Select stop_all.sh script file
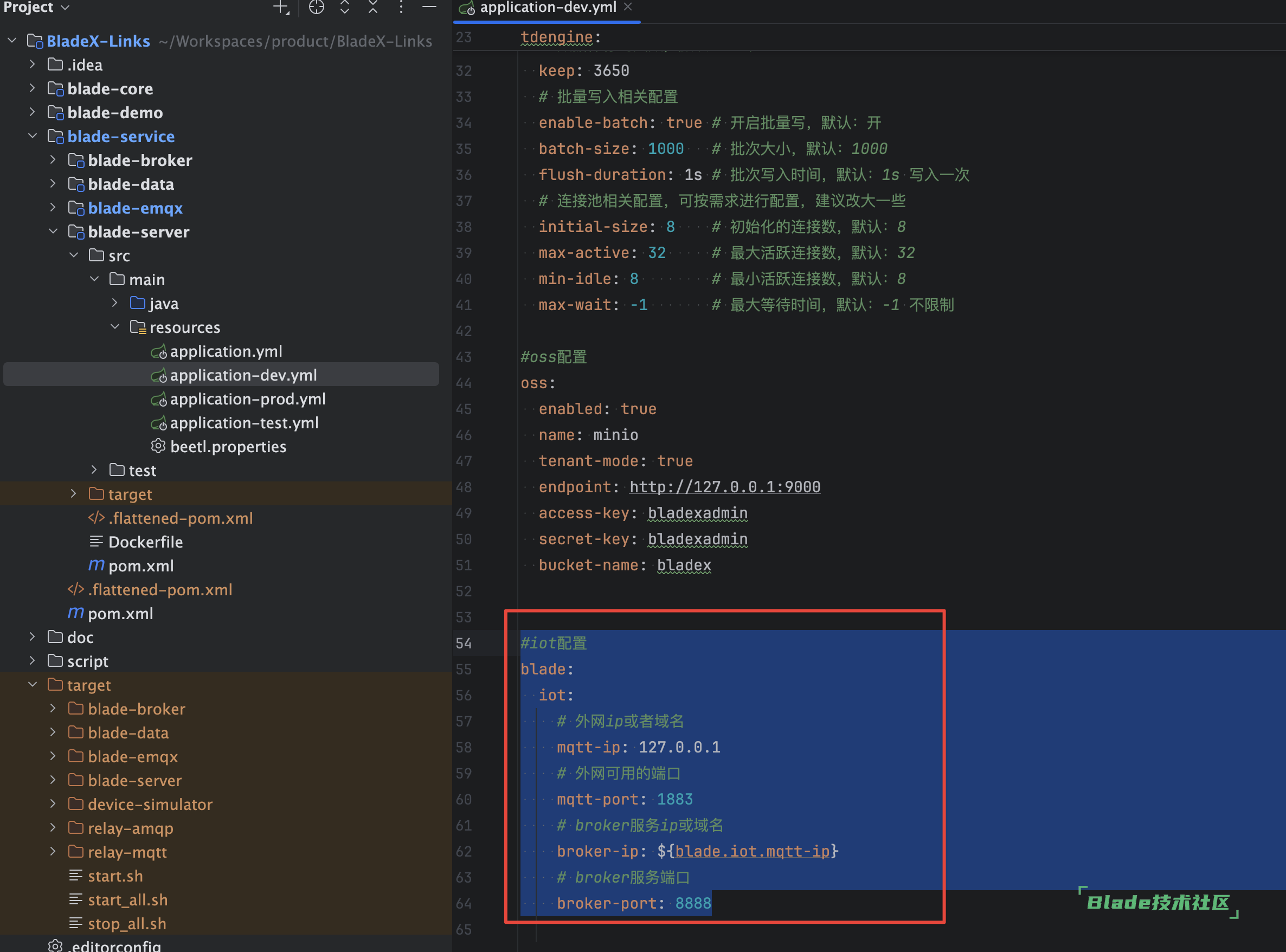This screenshot has width=1286, height=952. pos(127,923)
